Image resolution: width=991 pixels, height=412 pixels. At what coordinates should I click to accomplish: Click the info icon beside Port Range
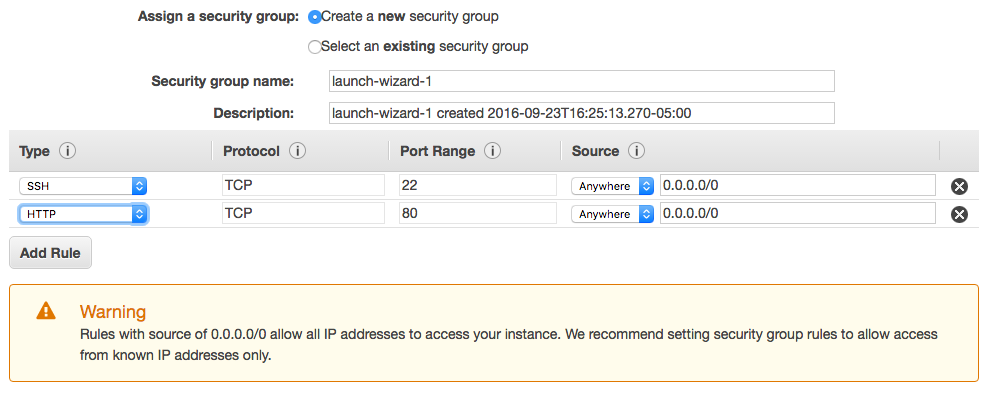tap(492, 152)
